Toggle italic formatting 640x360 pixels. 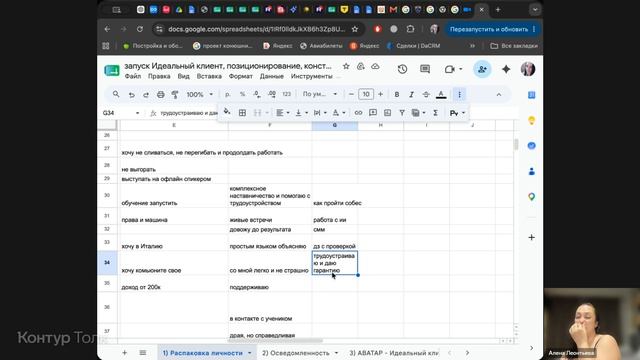(411, 94)
